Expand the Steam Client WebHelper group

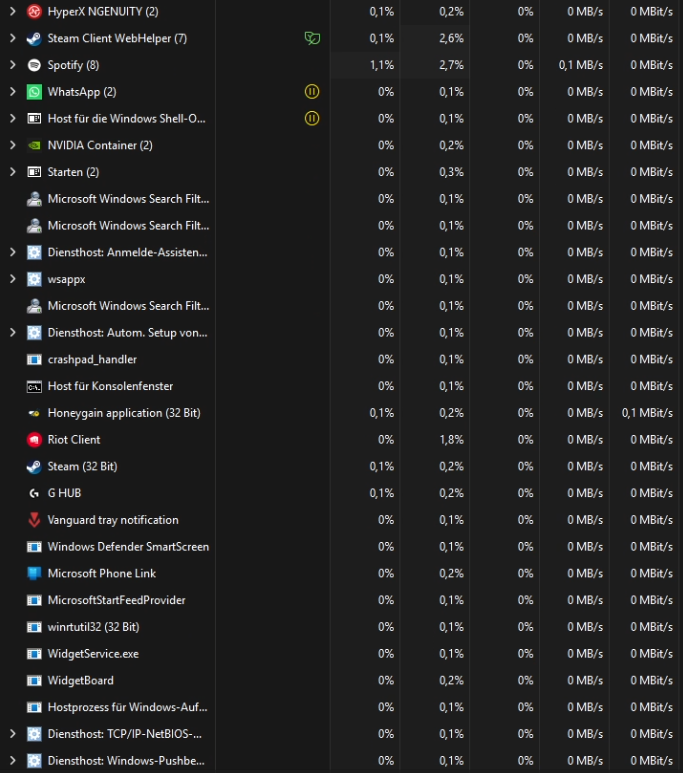(13, 38)
